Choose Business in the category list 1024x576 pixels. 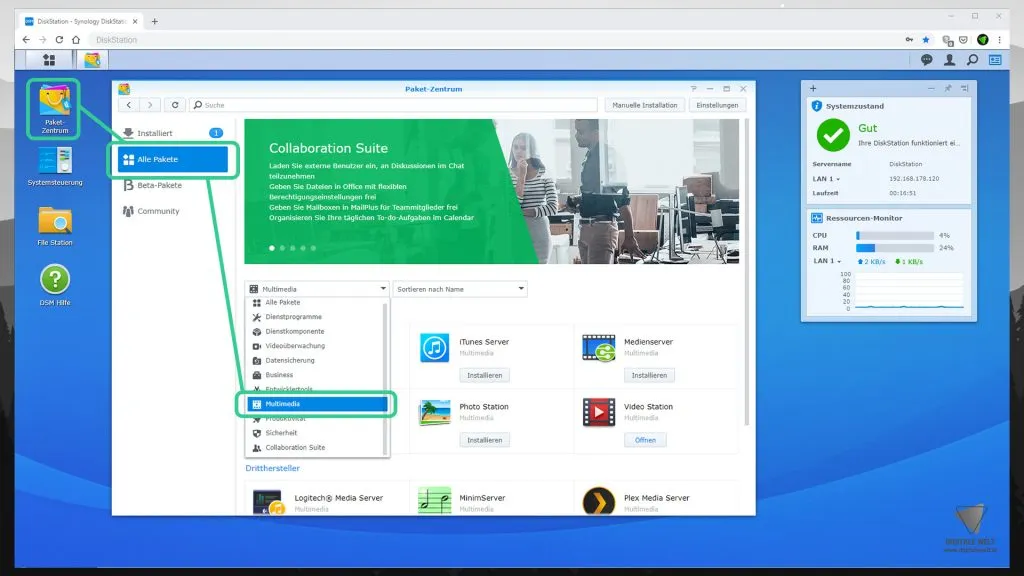pyautogui.click(x=316, y=375)
